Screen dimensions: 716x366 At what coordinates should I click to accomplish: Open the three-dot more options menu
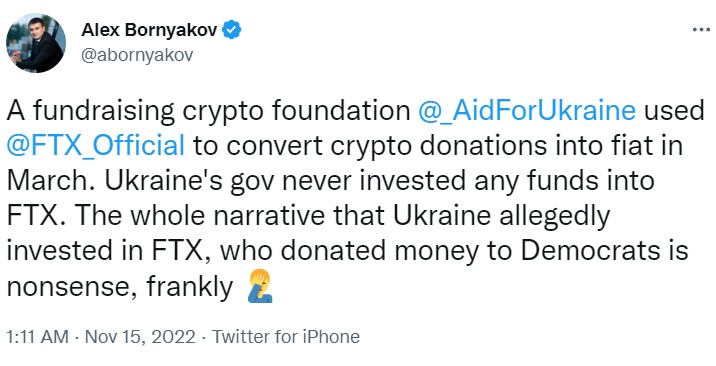point(700,30)
